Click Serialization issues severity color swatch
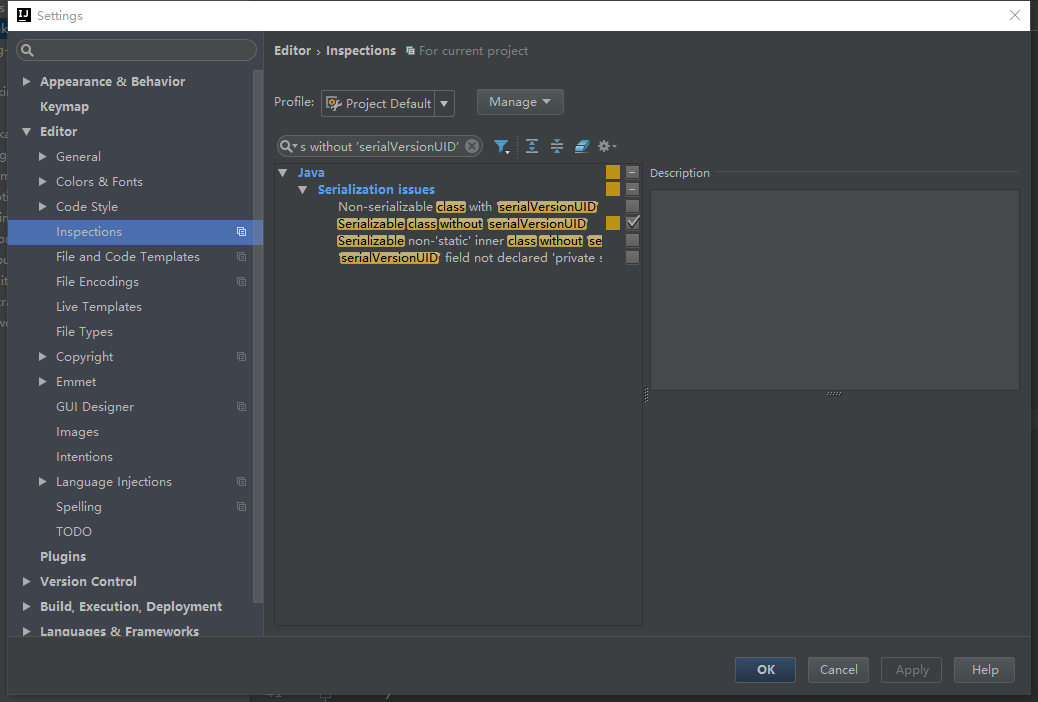1038x702 pixels. (x=613, y=189)
